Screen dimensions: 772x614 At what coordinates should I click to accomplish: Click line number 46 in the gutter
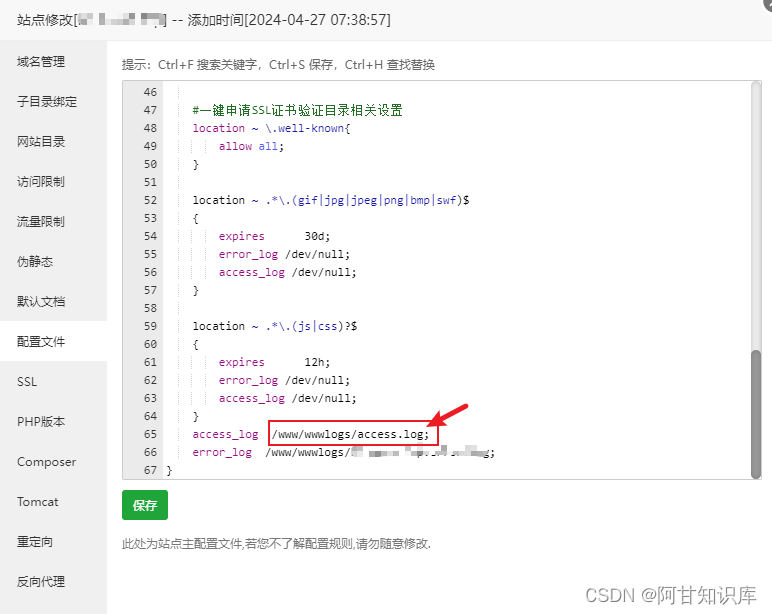click(x=150, y=92)
